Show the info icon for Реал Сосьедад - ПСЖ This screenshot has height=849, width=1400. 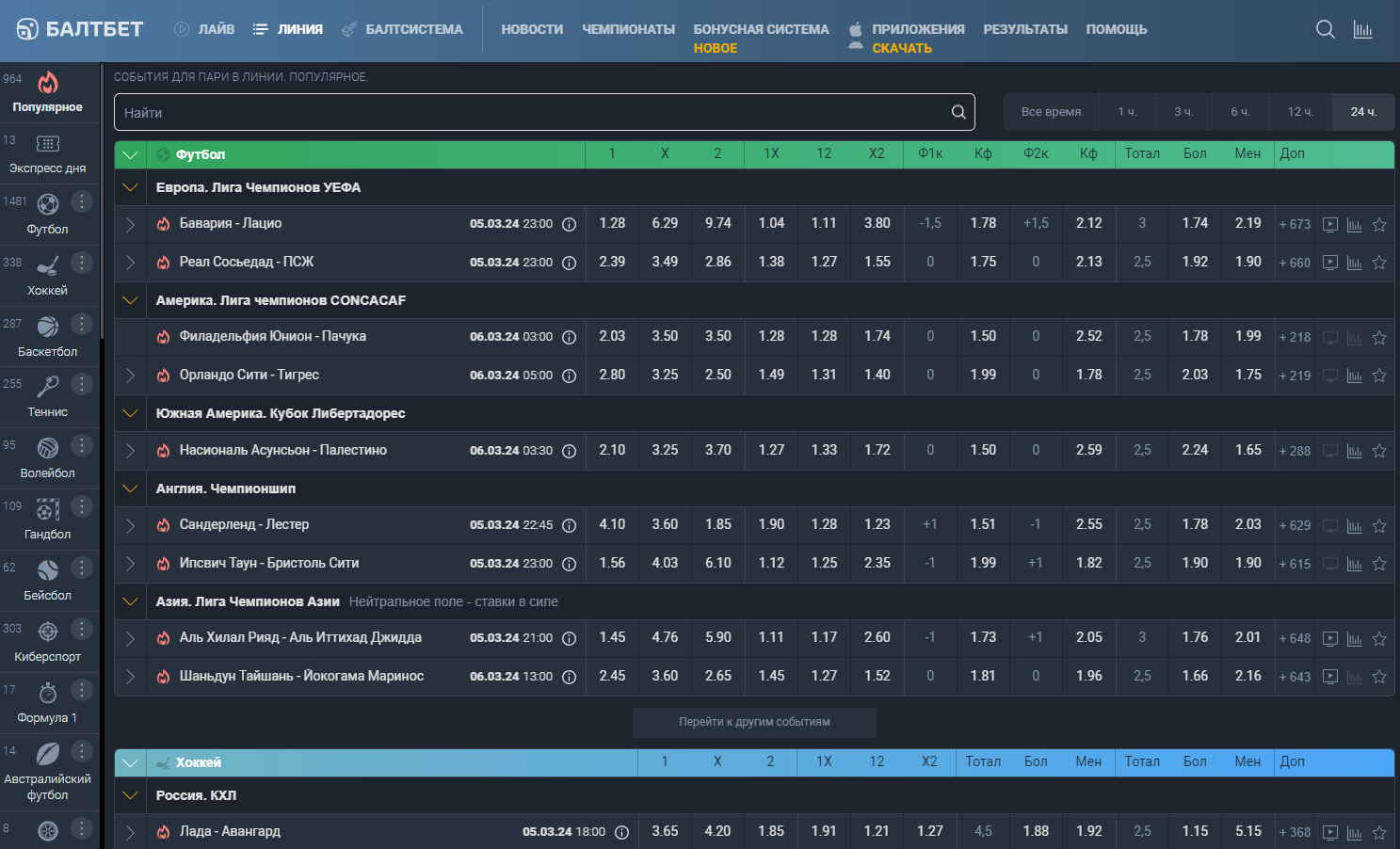point(569,263)
